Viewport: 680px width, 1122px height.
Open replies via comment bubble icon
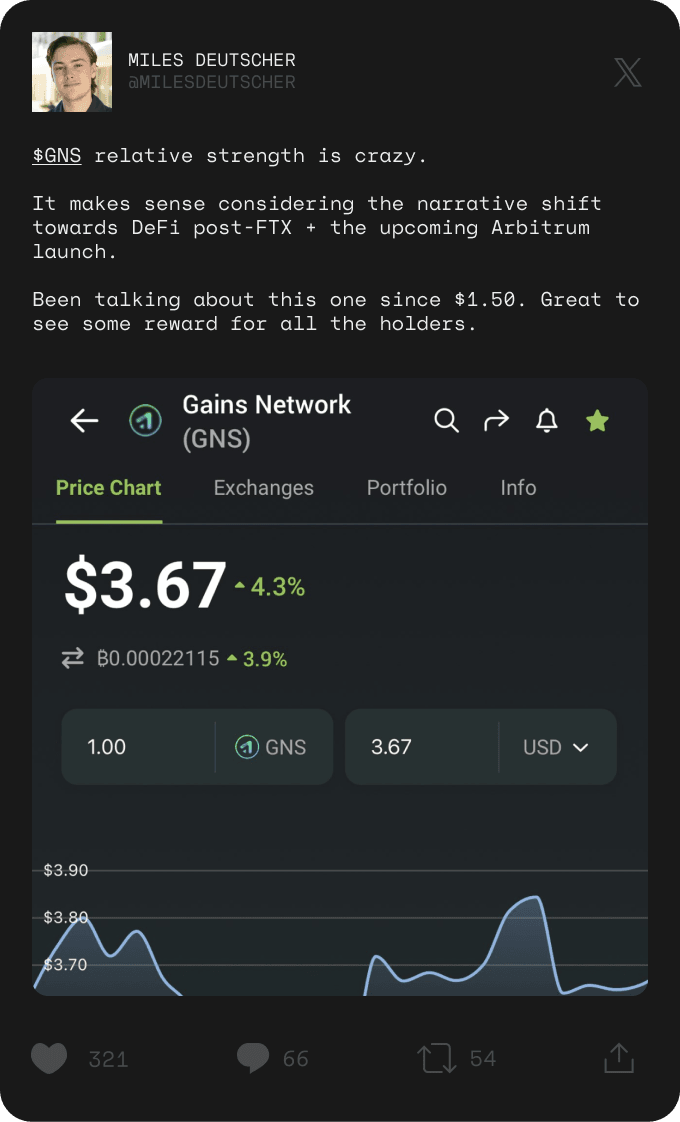tap(253, 1058)
